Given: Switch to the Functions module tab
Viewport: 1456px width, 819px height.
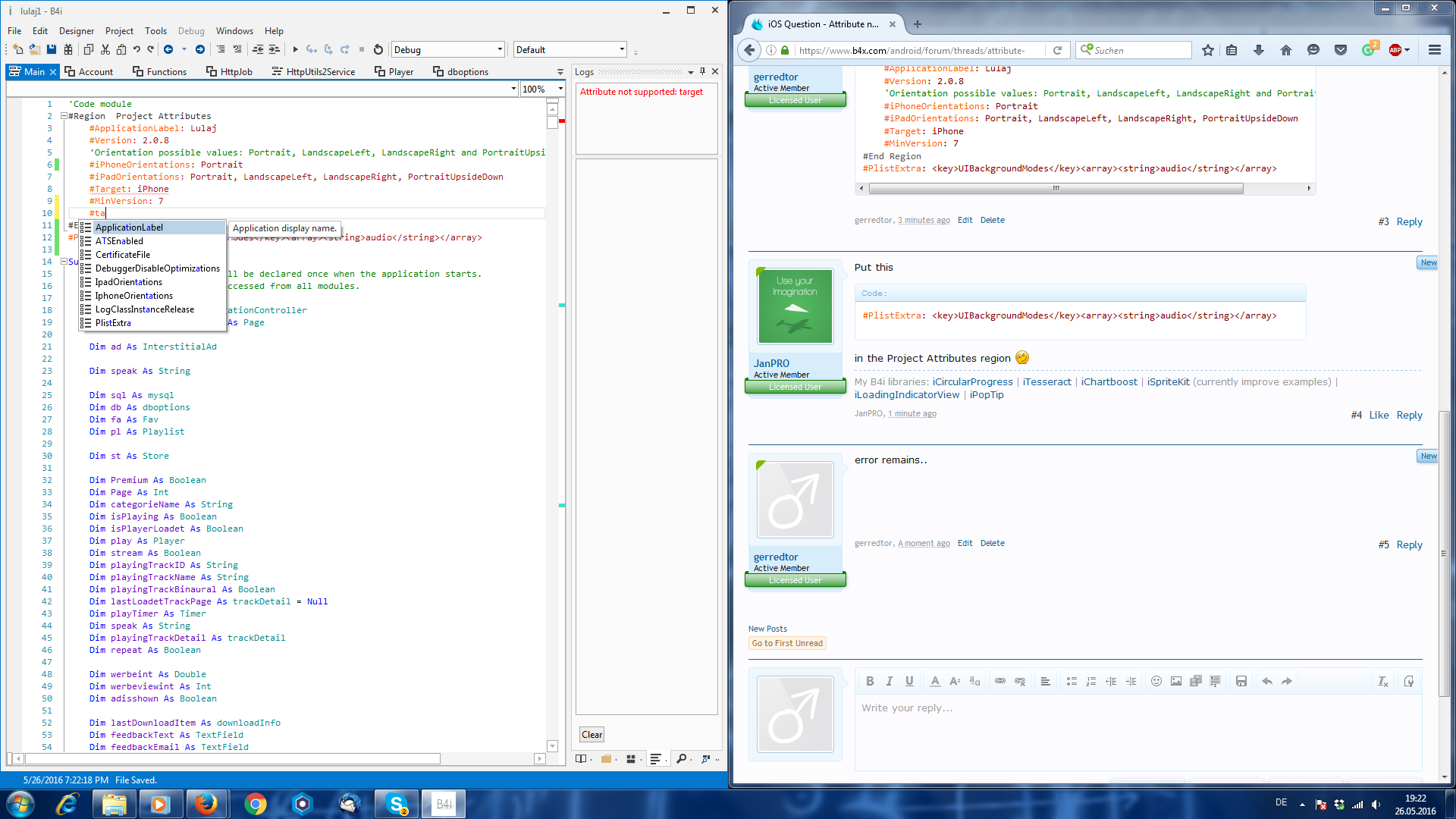Looking at the screenshot, I should coord(159,71).
